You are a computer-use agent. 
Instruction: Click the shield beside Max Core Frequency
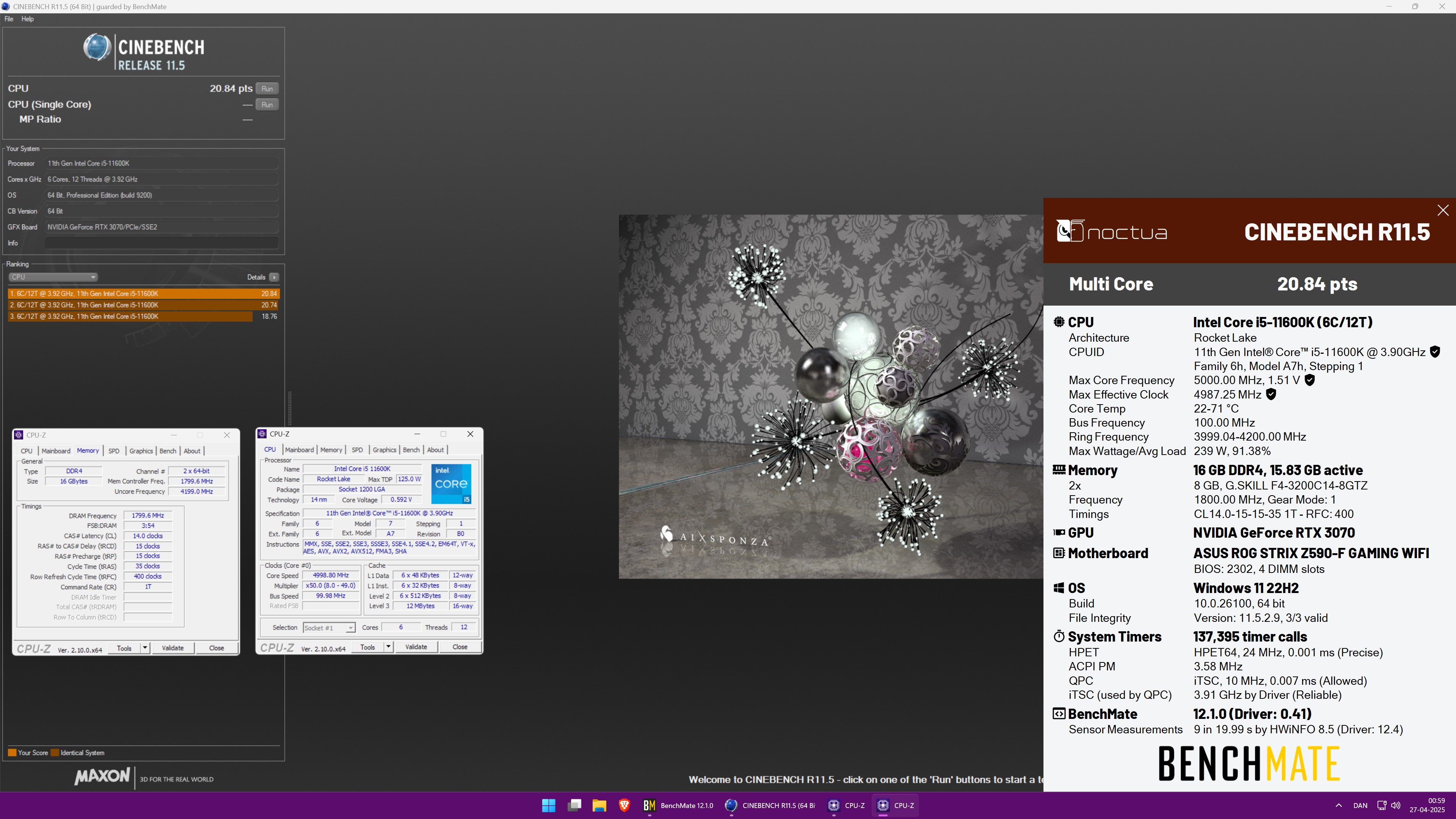coord(1309,380)
